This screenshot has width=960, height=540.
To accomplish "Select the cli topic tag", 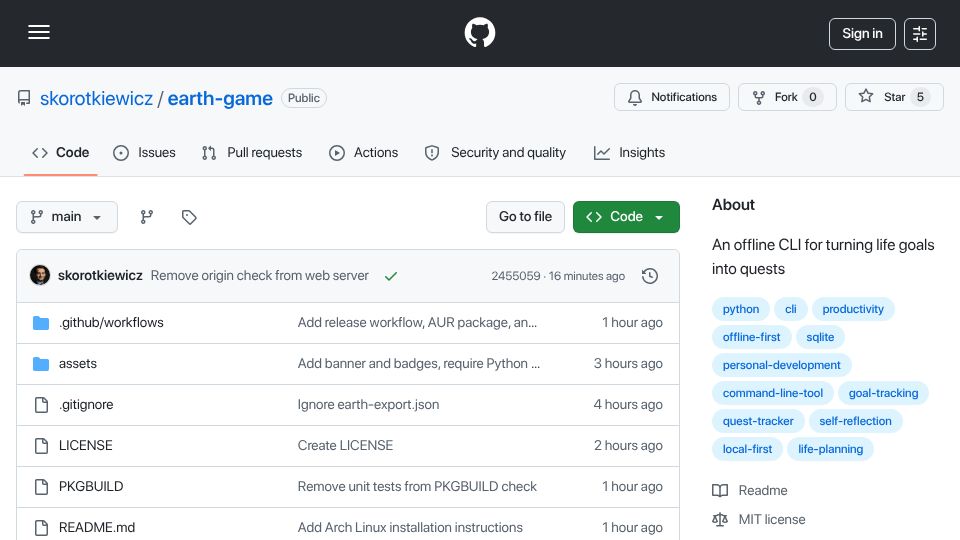I will (x=791, y=309).
